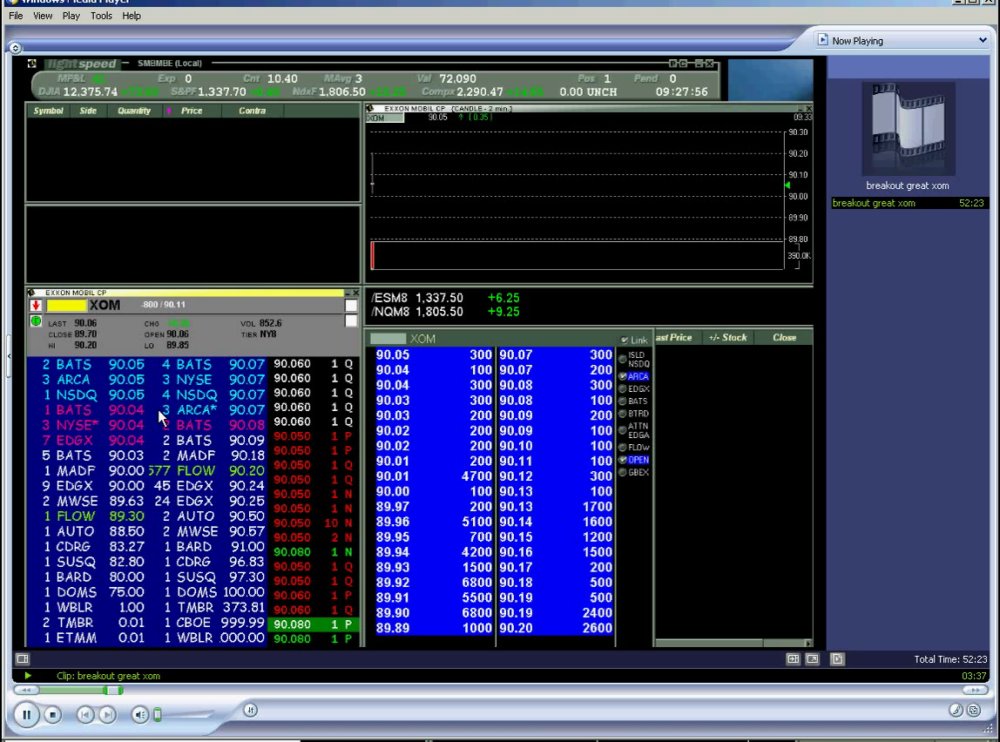Toggle the OPEN option
This screenshot has width=1000, height=742.
(623, 460)
